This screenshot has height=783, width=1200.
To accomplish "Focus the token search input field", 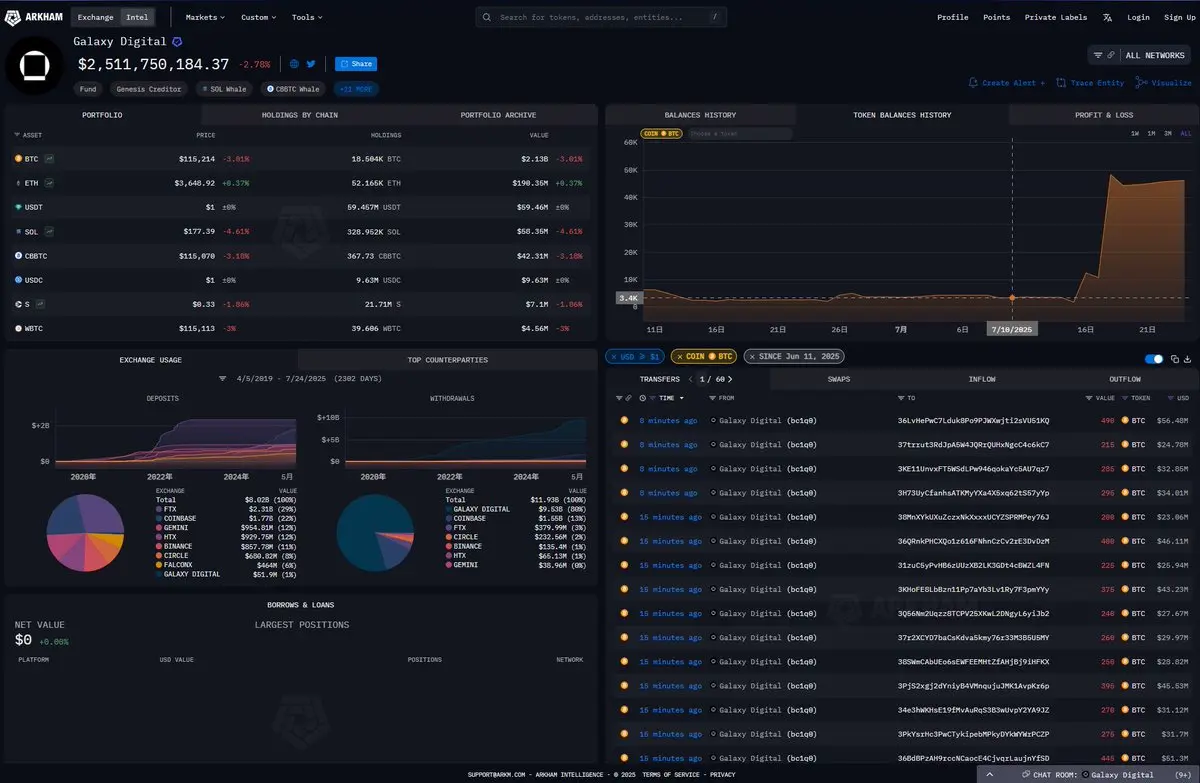I will point(600,17).
